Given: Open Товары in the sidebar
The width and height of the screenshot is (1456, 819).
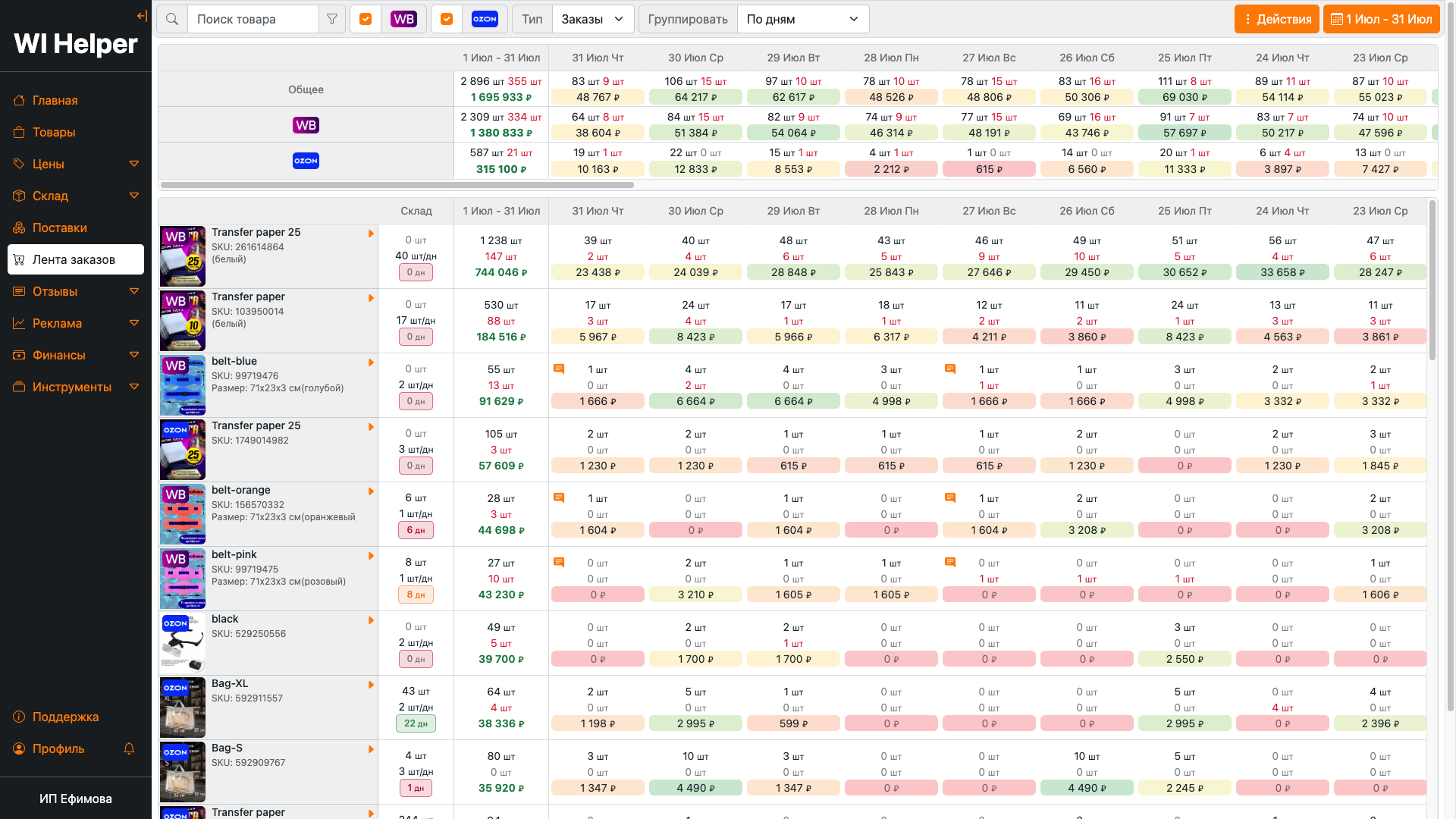Looking at the screenshot, I should point(54,132).
